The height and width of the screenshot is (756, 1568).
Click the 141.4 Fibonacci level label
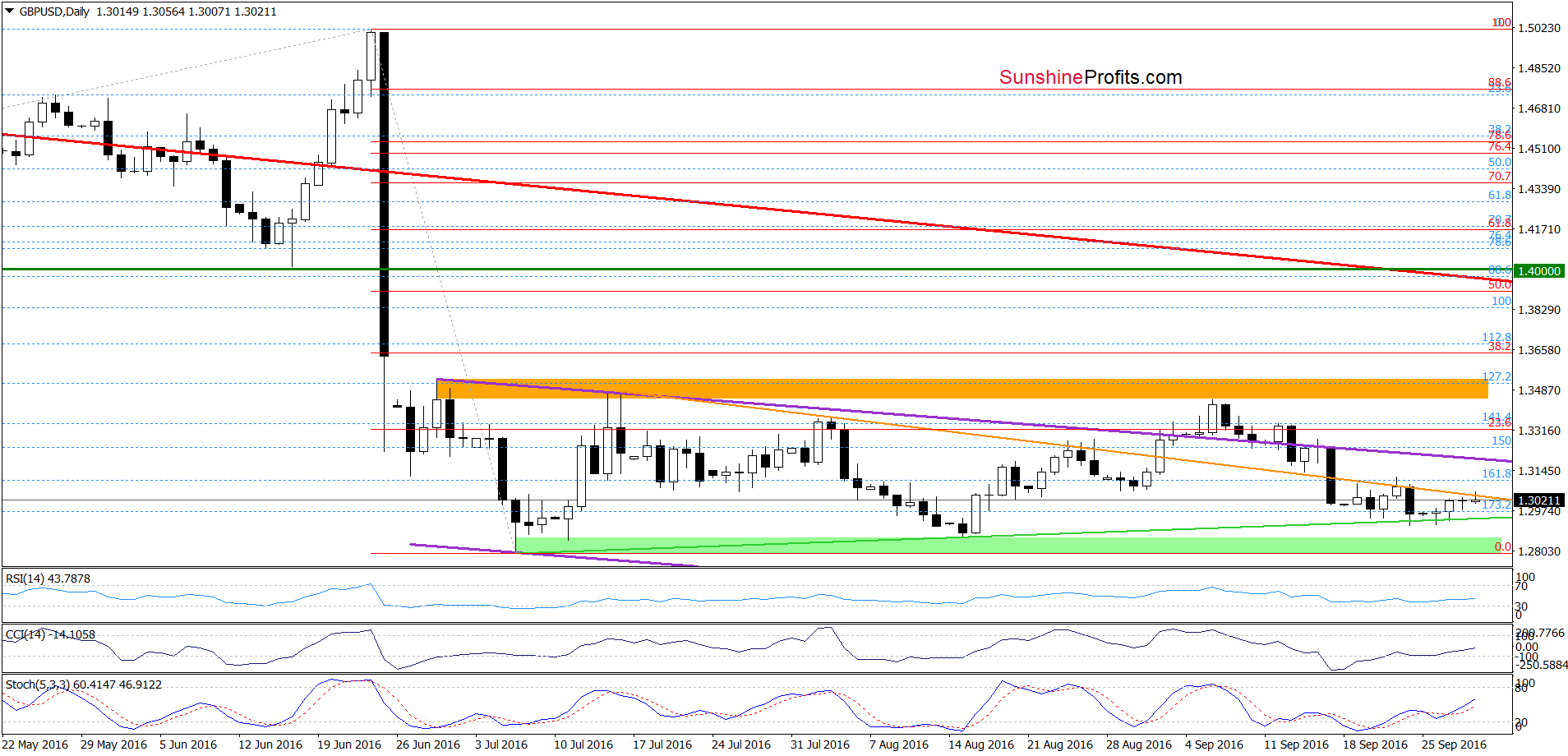[x=1497, y=417]
